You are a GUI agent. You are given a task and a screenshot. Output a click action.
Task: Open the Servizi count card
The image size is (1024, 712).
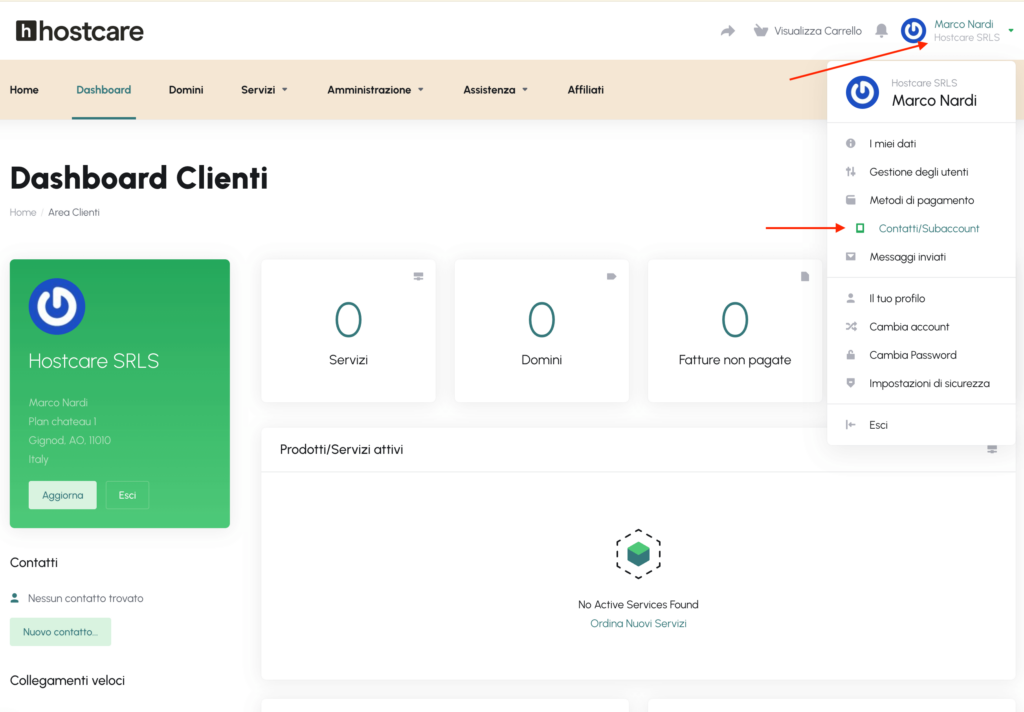[x=348, y=331]
